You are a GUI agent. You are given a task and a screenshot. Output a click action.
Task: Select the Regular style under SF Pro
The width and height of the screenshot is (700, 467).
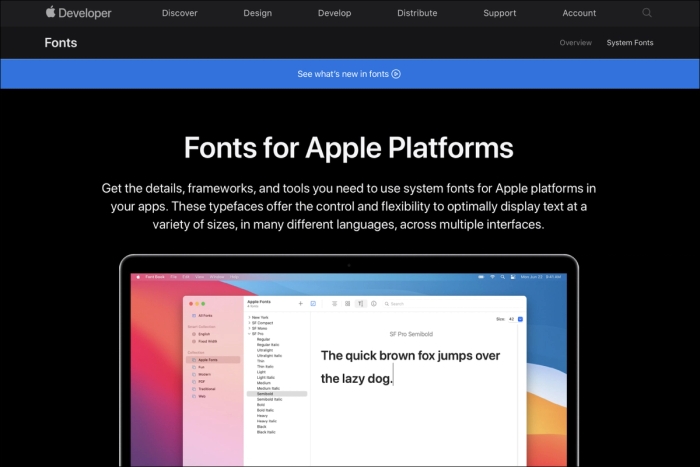point(263,339)
